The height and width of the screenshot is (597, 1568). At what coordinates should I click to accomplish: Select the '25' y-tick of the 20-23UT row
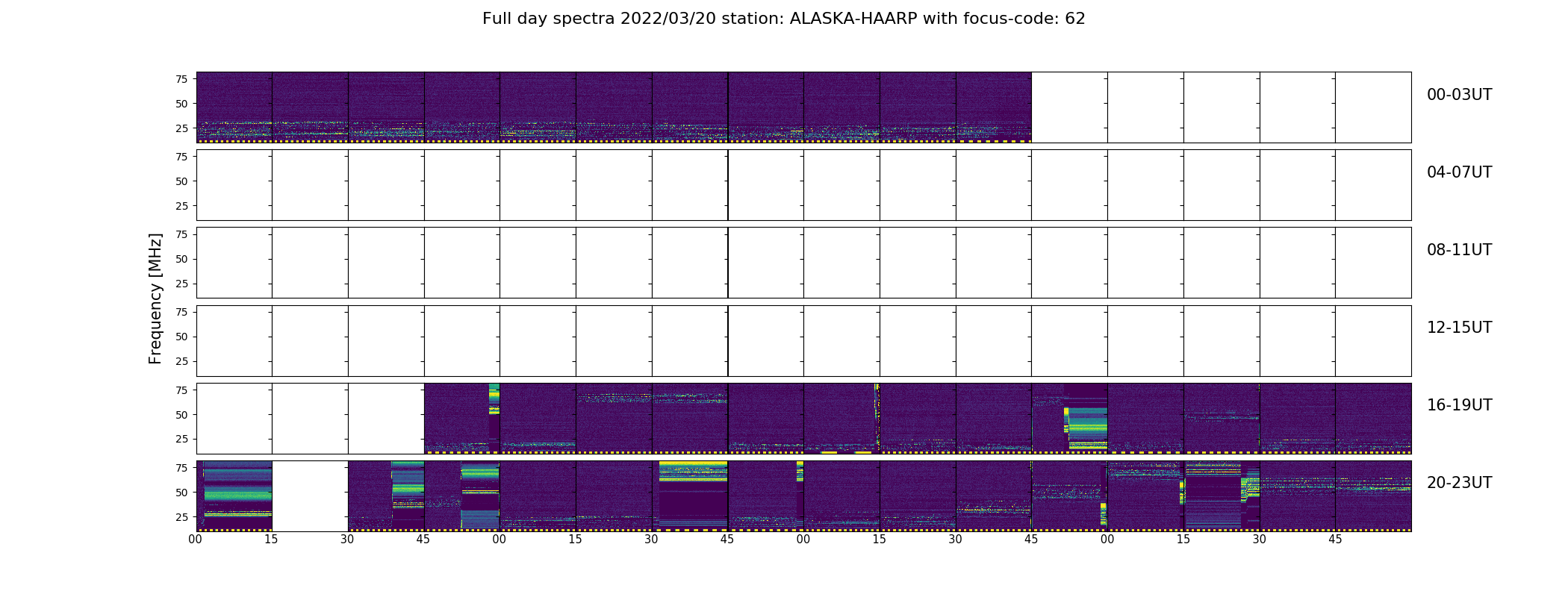point(181,517)
